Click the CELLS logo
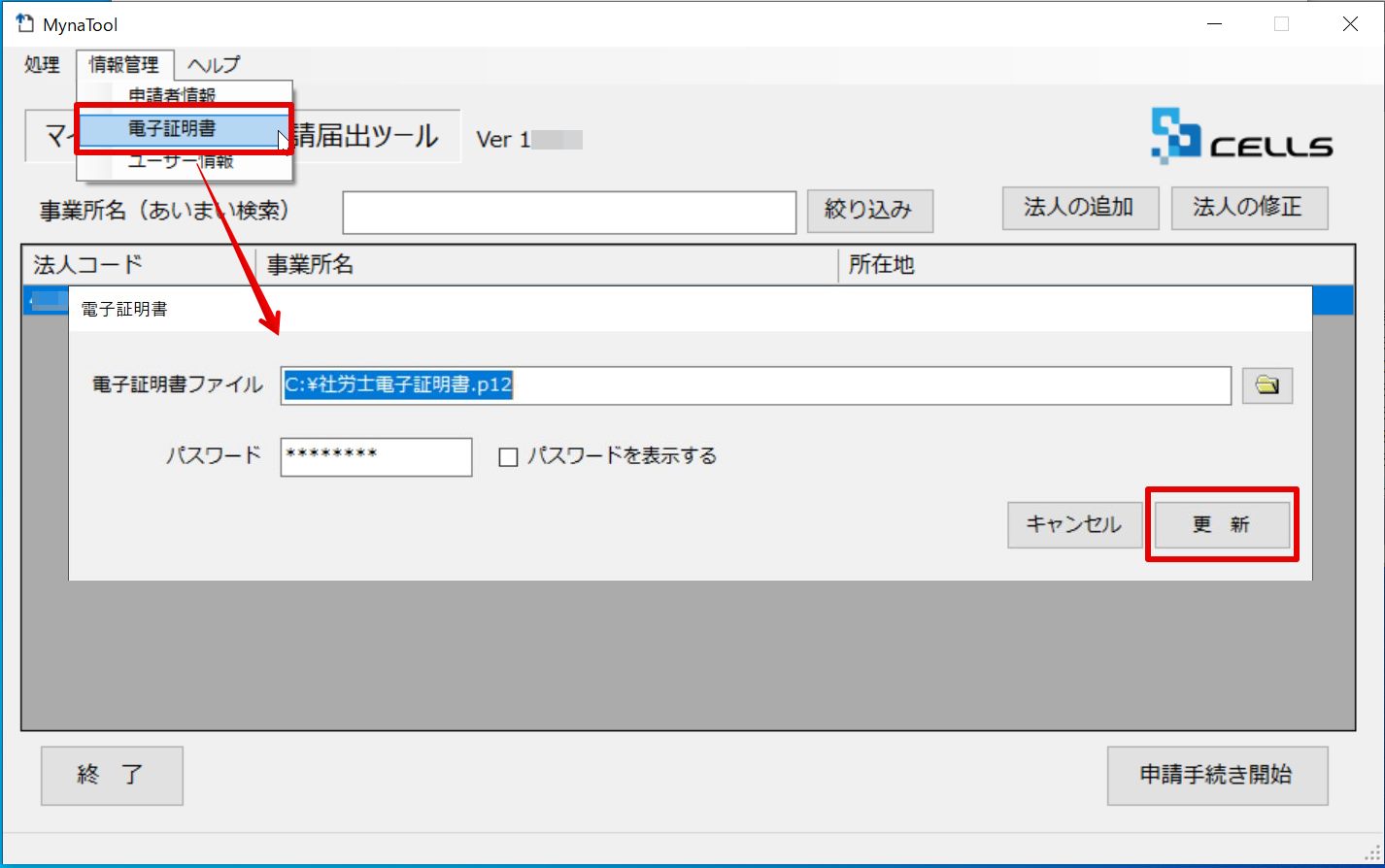Image resolution: width=1385 pixels, height=868 pixels. click(1242, 136)
